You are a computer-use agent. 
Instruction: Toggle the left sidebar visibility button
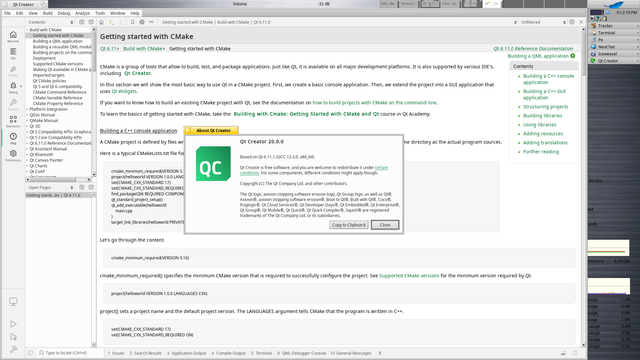coord(31,353)
